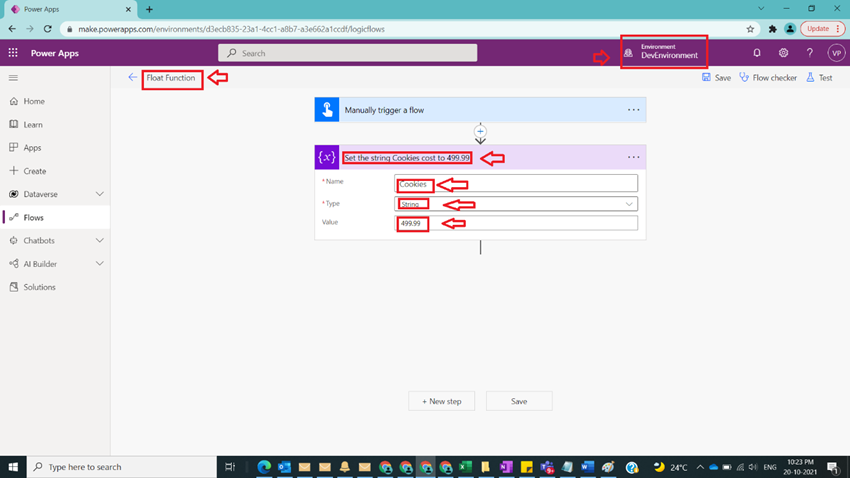Image resolution: width=850 pixels, height=478 pixels.
Task: Open Task View on the taskbar
Action: [230, 467]
